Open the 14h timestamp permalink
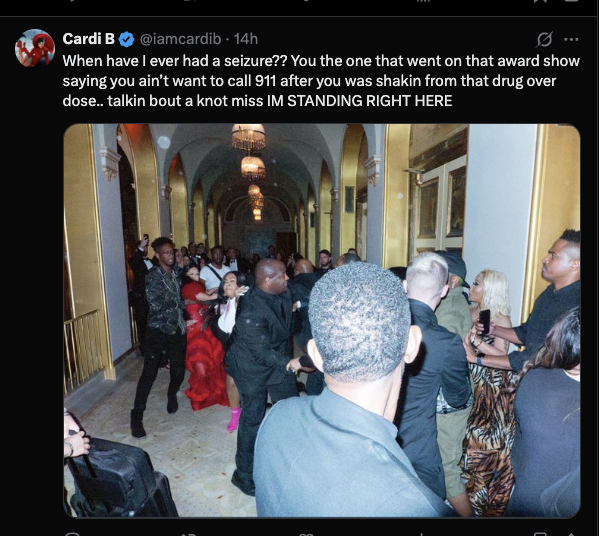Image resolution: width=599 pixels, height=536 pixels. click(x=246, y=39)
